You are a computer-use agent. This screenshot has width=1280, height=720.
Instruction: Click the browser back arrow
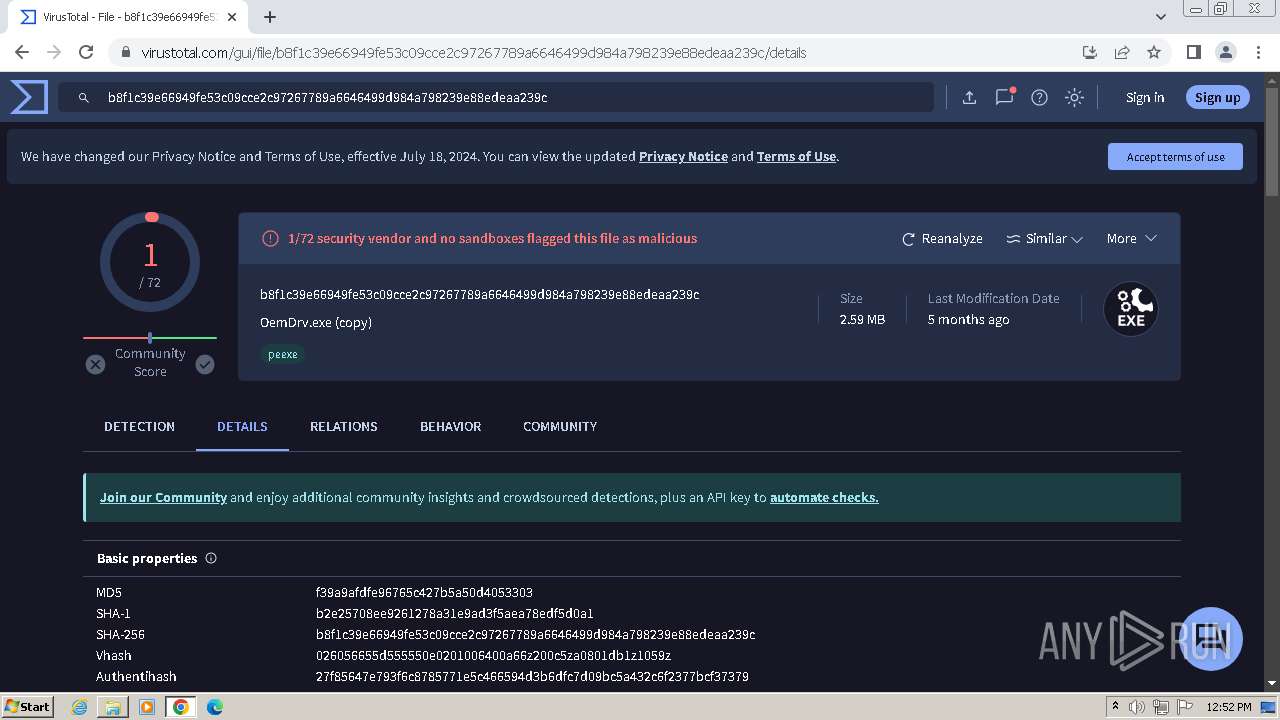[22, 52]
